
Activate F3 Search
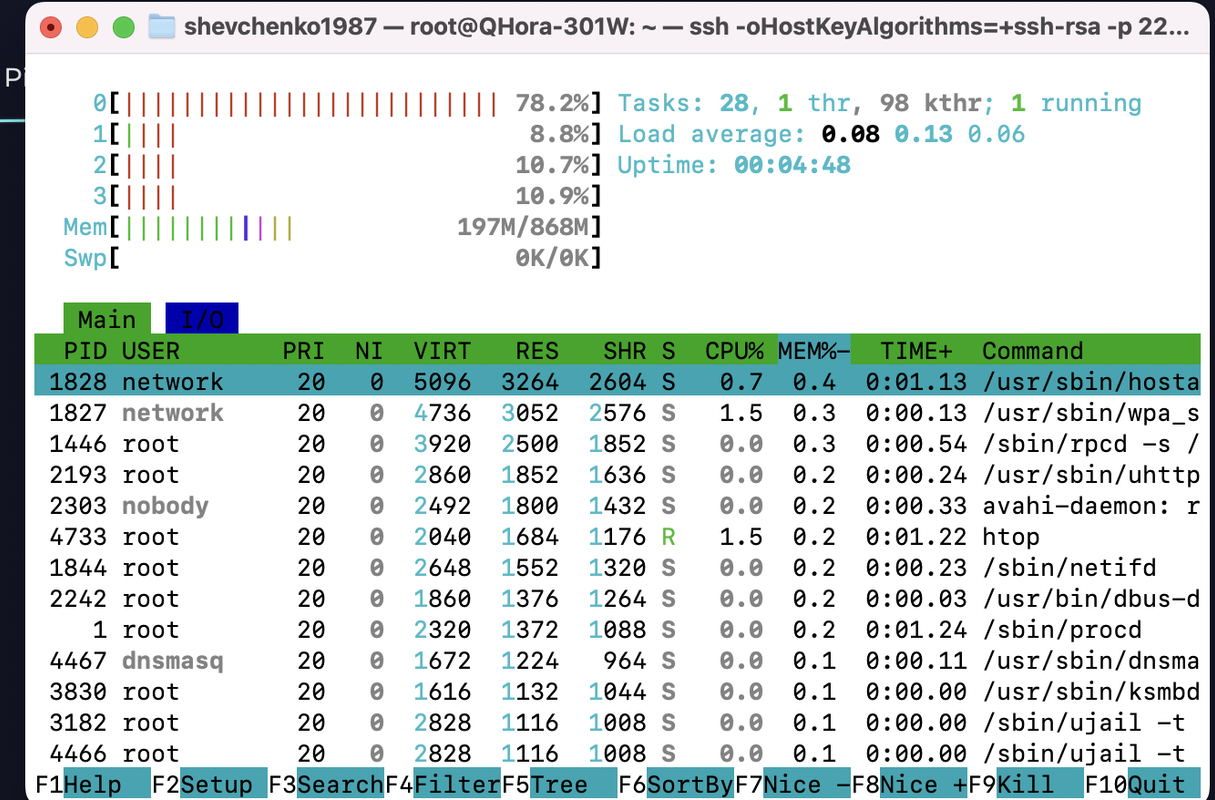tap(326, 784)
